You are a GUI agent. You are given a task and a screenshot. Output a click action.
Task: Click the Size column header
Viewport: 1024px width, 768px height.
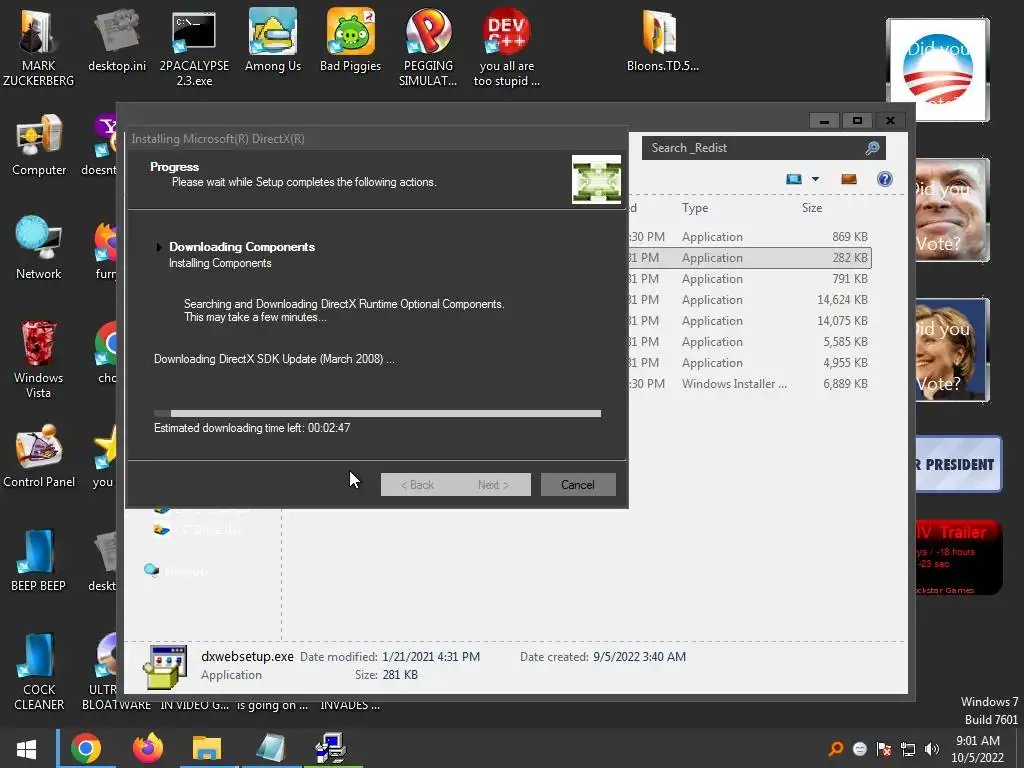click(812, 208)
